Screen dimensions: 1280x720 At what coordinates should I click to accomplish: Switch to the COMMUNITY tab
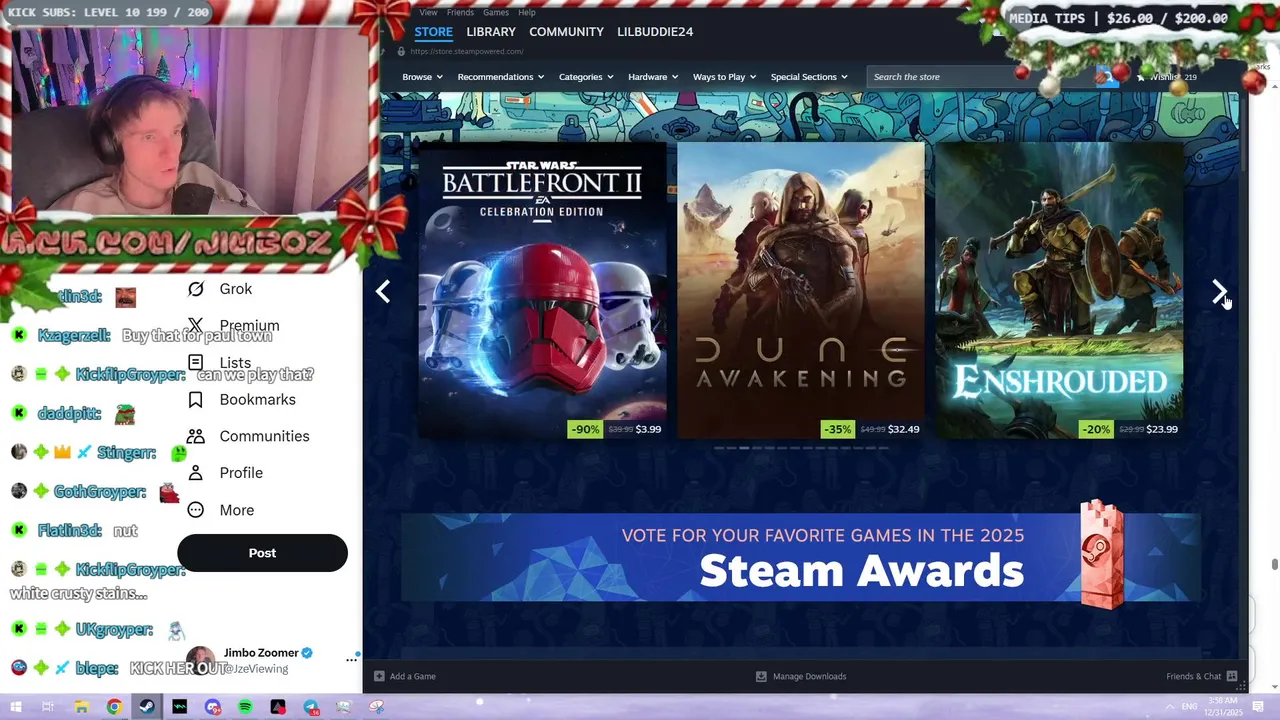pyautogui.click(x=566, y=32)
